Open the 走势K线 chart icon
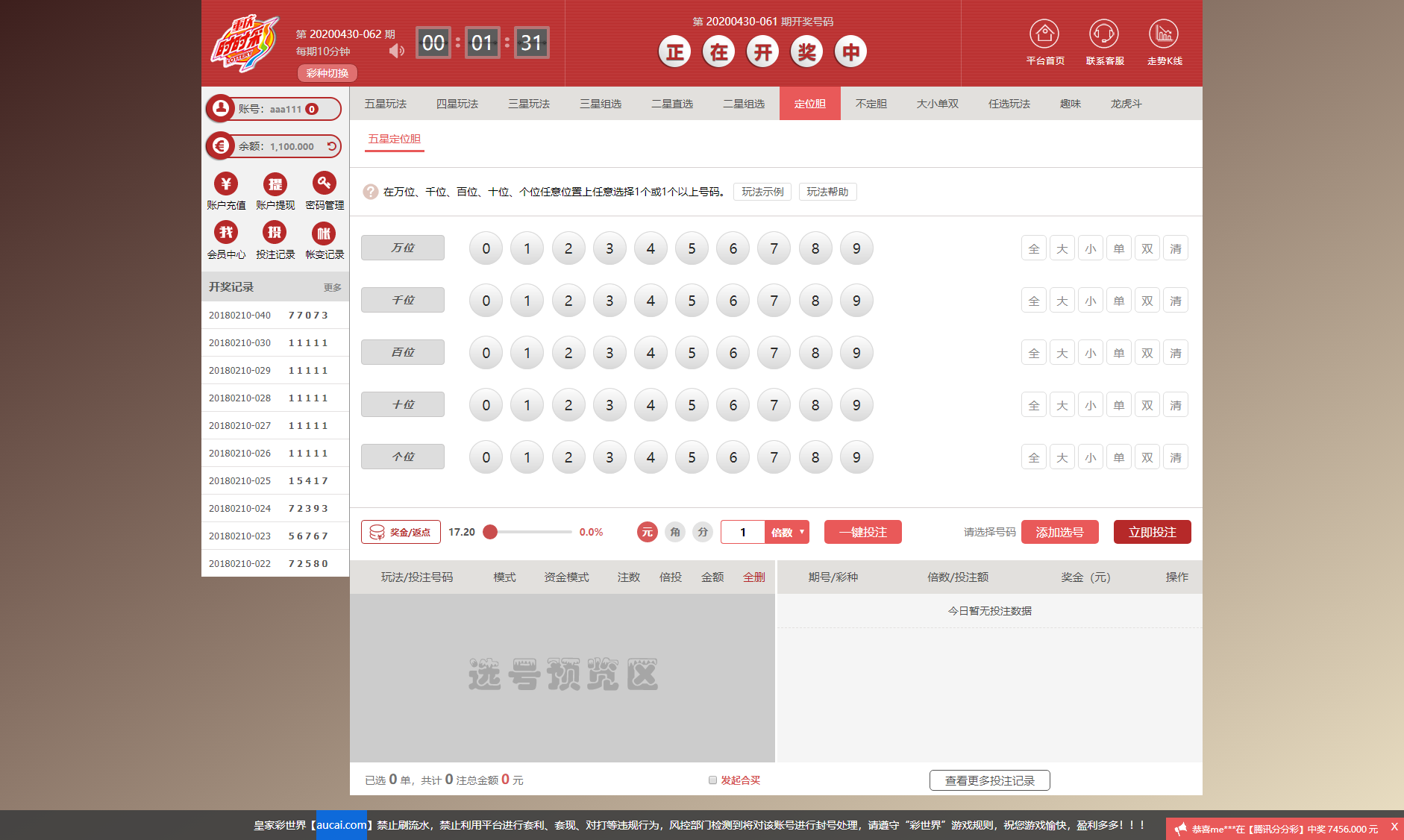The height and width of the screenshot is (840, 1404). point(1163,34)
